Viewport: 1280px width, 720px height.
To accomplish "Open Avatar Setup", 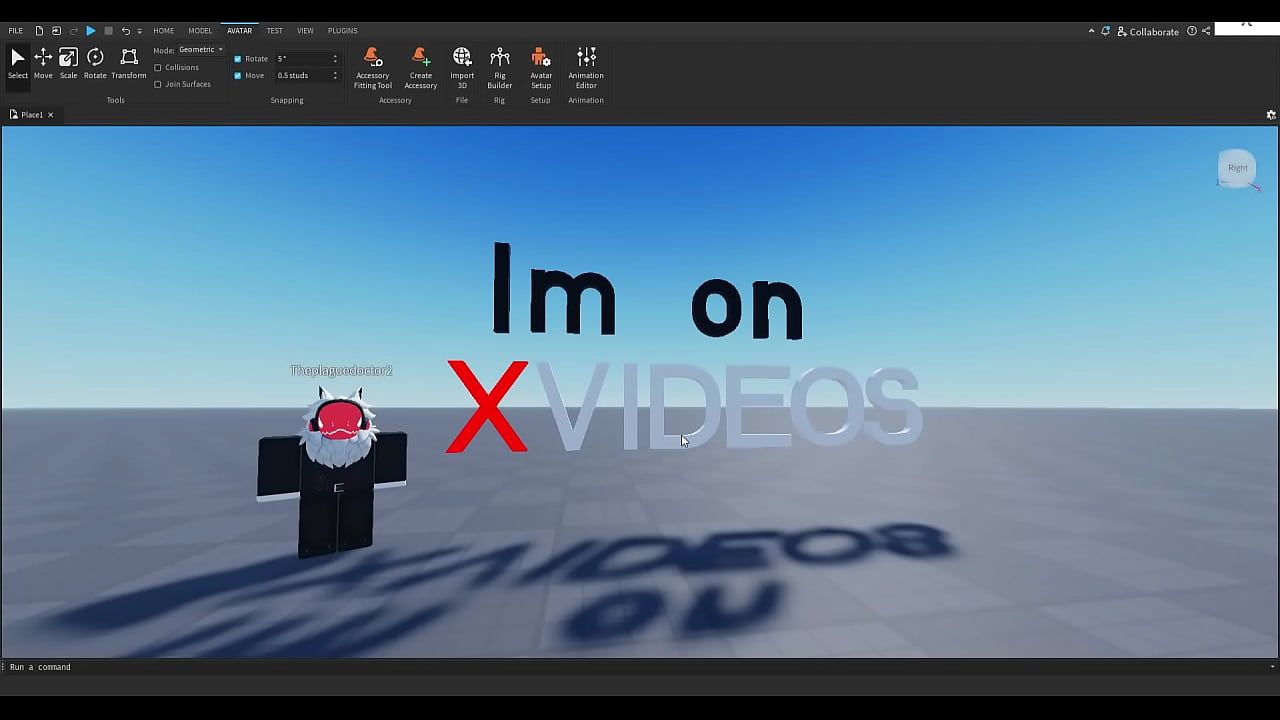I will click(x=541, y=68).
